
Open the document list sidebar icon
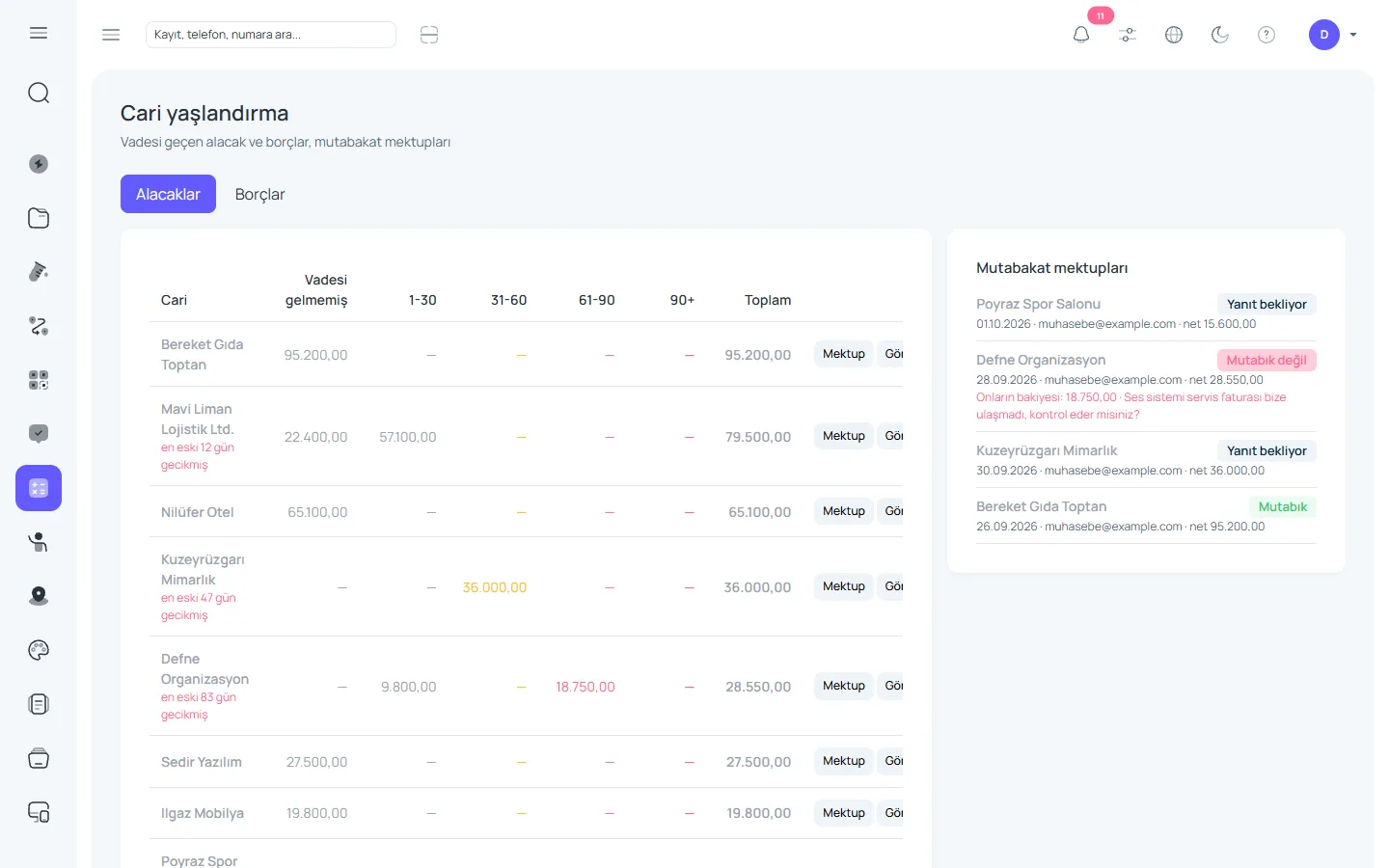(39, 704)
